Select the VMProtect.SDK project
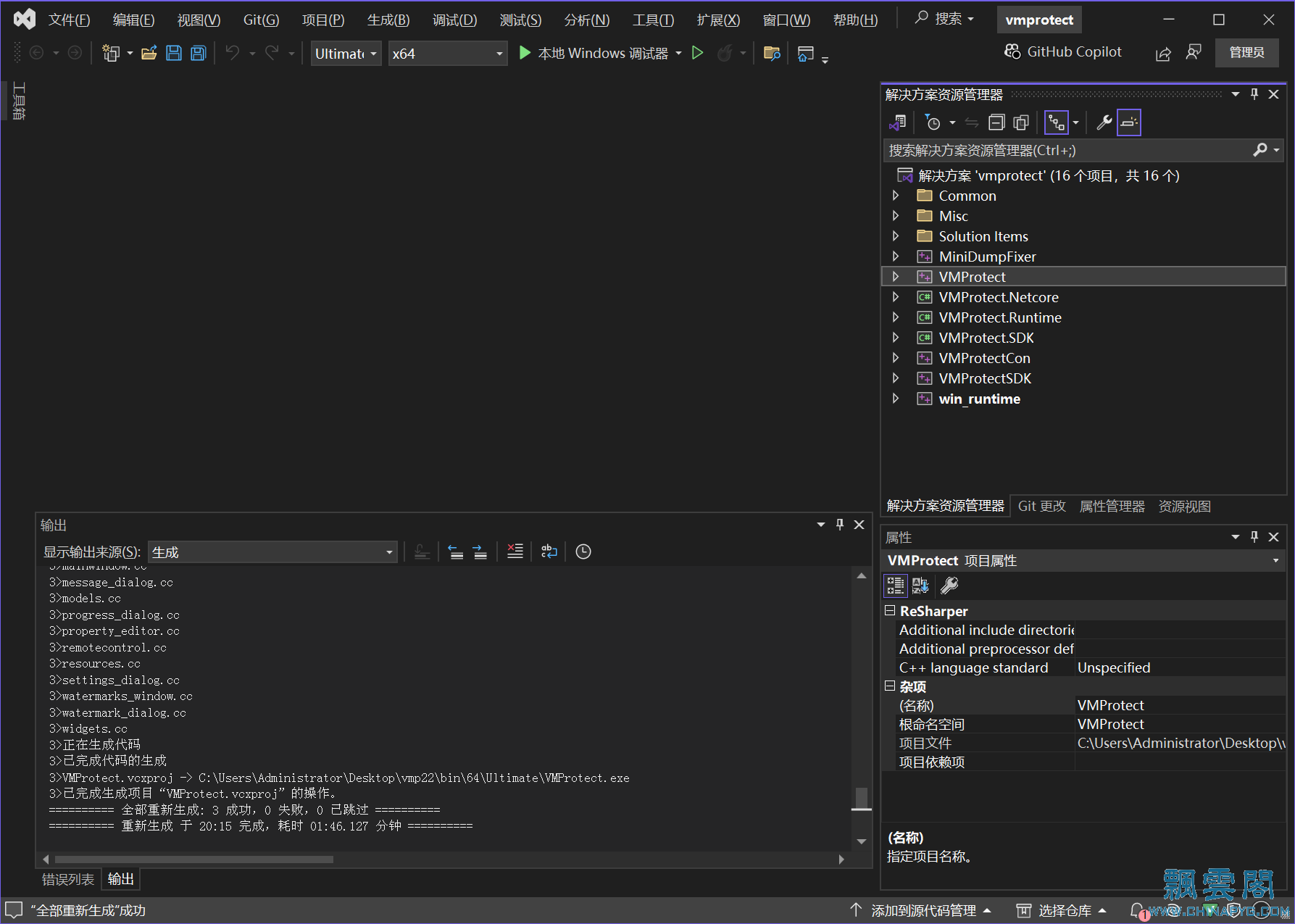1295x924 pixels. (986, 338)
